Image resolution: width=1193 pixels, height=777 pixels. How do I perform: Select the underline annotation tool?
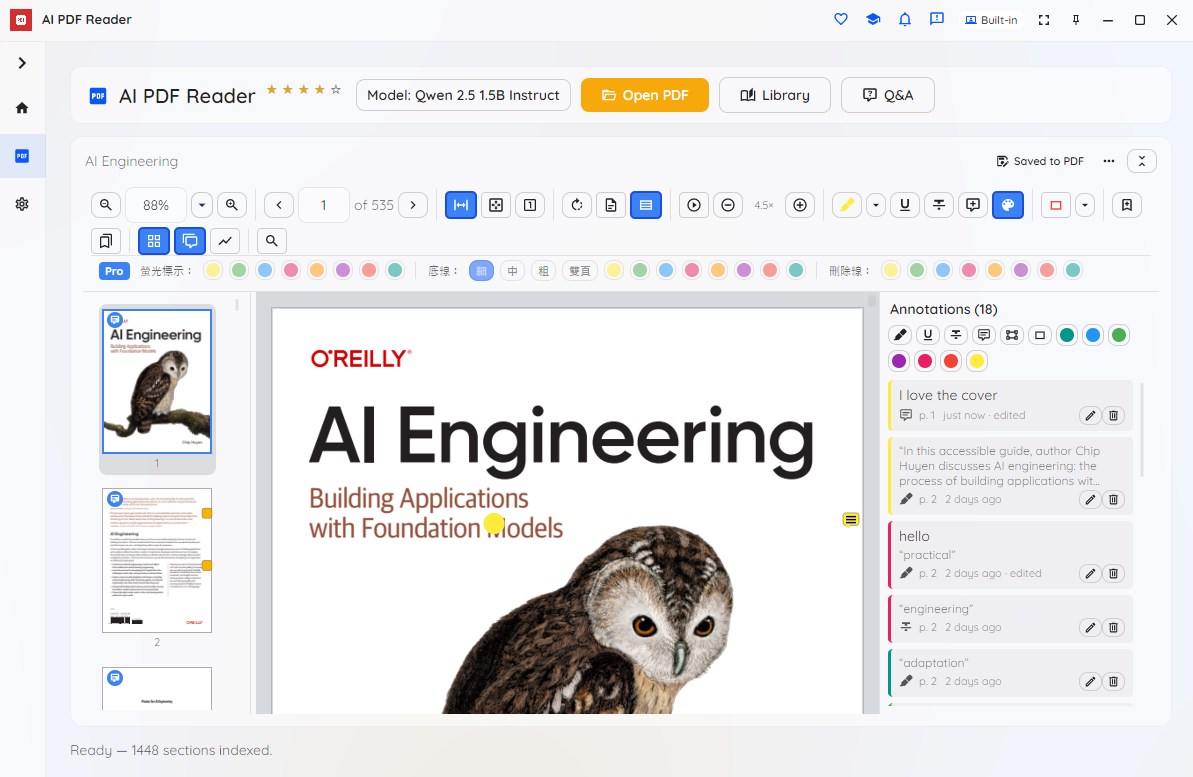905,205
